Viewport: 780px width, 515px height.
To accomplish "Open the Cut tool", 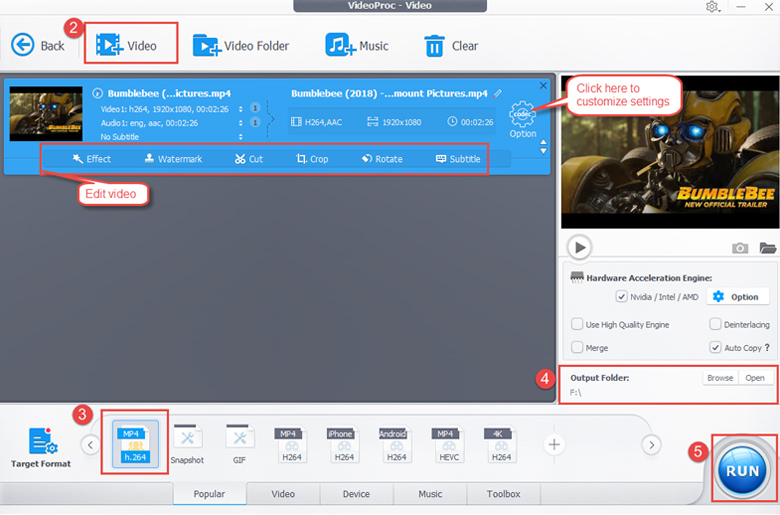I will pos(249,159).
